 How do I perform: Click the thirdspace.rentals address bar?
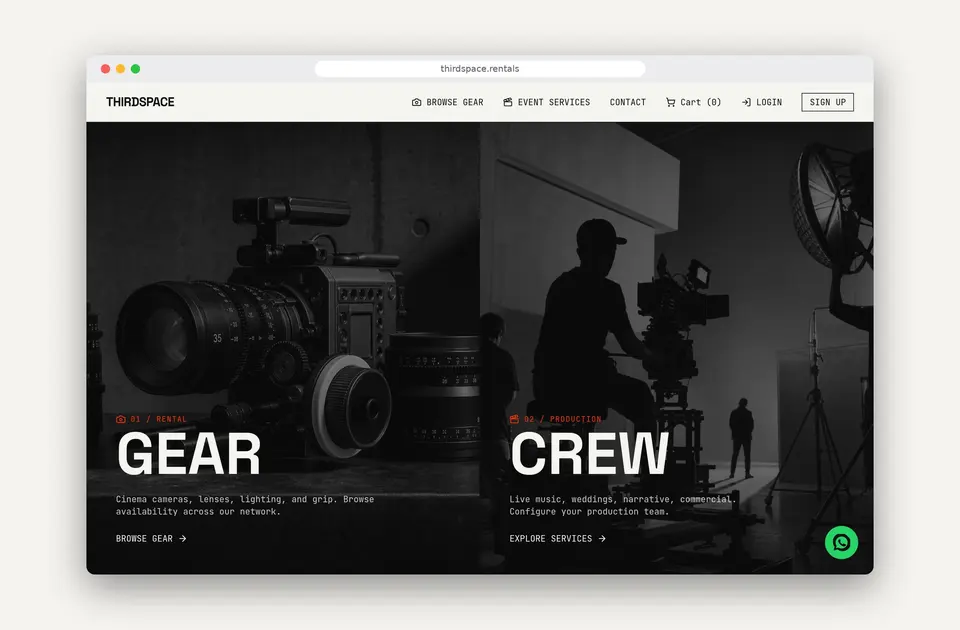(x=480, y=69)
